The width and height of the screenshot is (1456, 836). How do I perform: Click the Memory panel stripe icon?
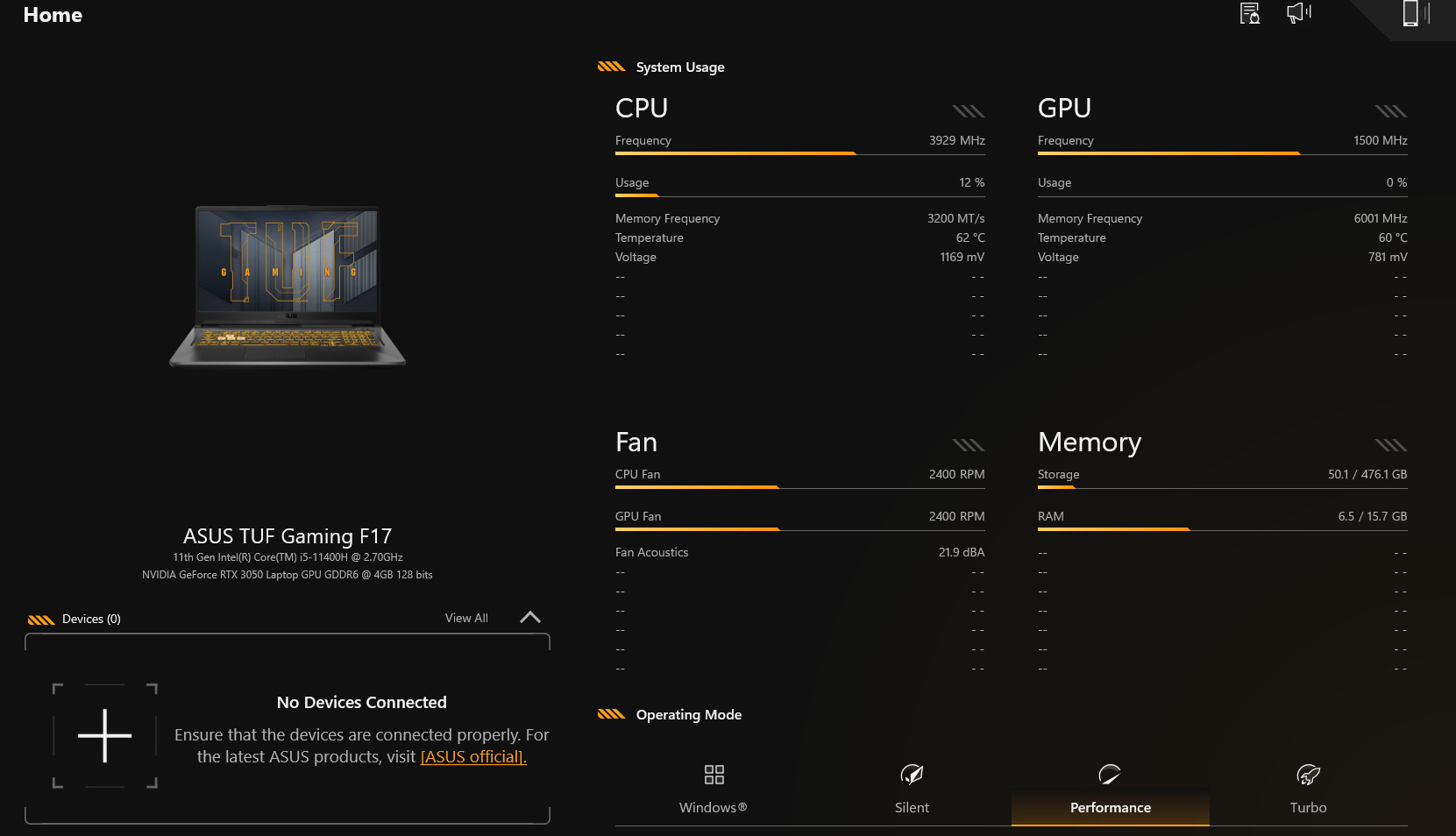coord(1391,445)
